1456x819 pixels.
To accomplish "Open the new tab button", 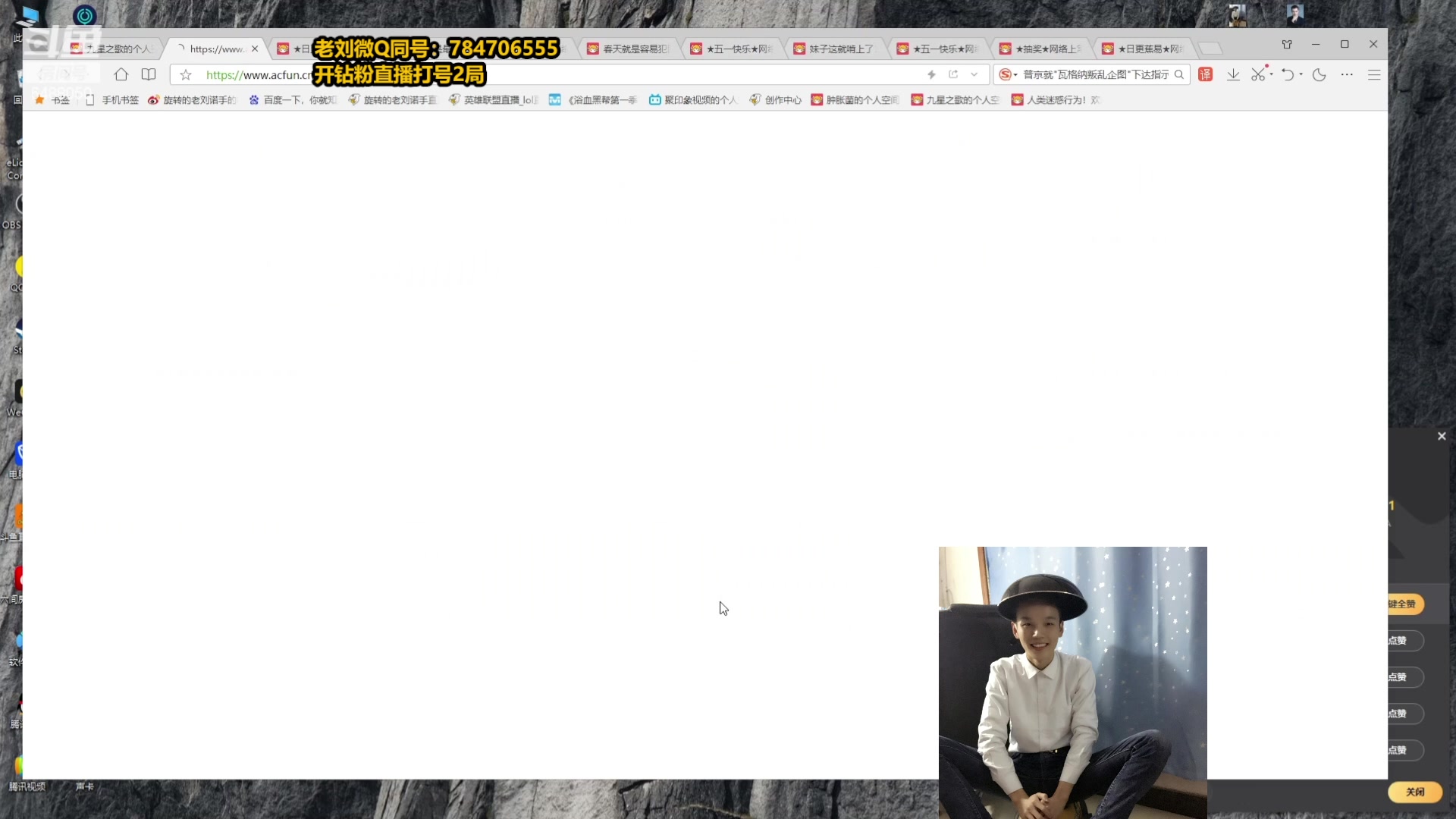I will coord(1210,49).
